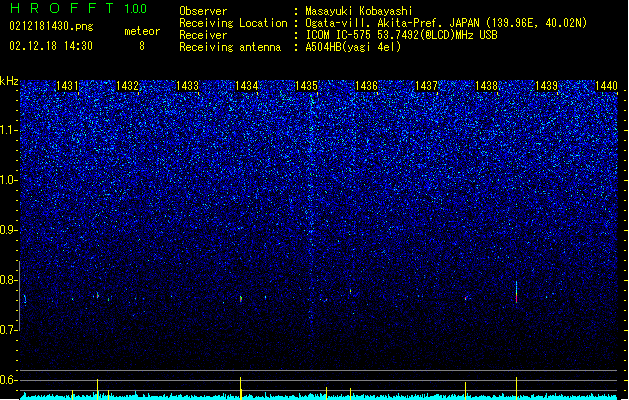Viewport: 629px width, 400px height.
Task: Select the antenna value A504HB(yagi 4el)
Action: [x=353, y=47]
